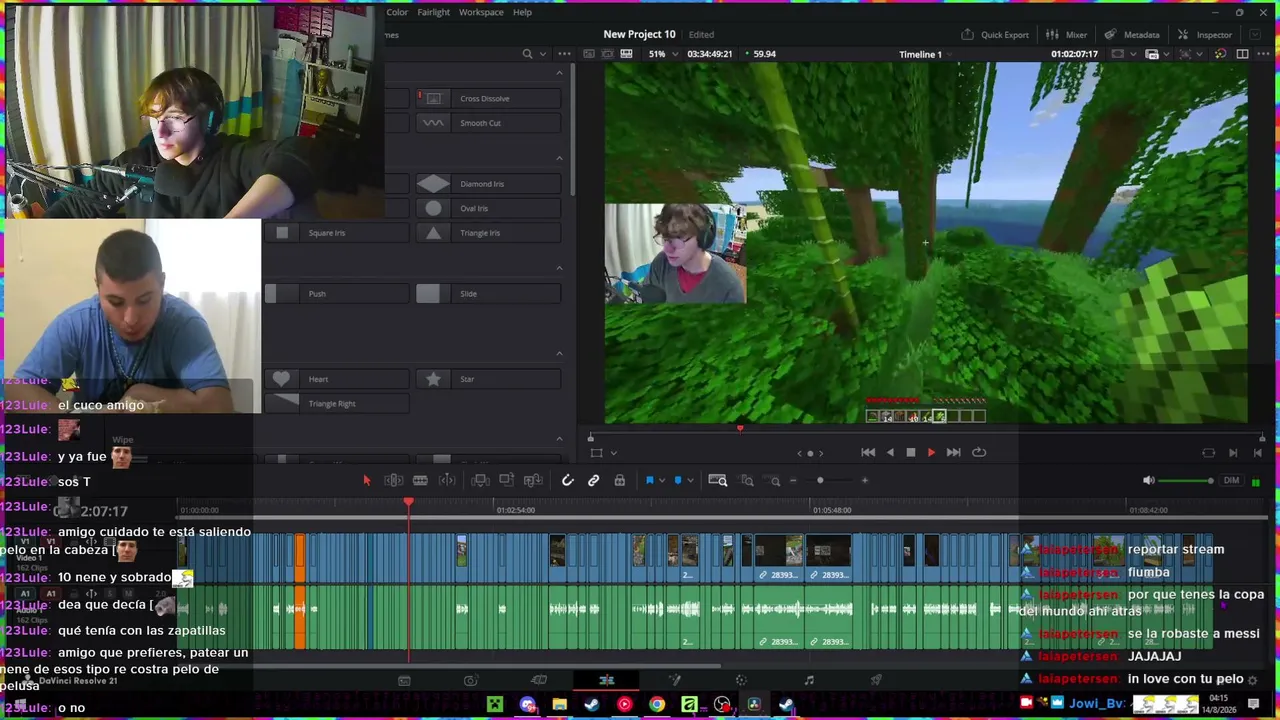This screenshot has width=1280, height=720.
Task: Open the Workspace menu
Action: (x=481, y=12)
